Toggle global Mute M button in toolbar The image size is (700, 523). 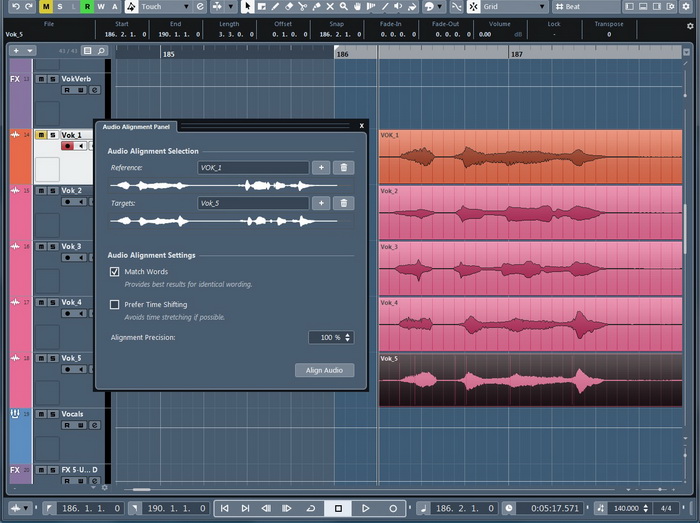(x=46, y=7)
